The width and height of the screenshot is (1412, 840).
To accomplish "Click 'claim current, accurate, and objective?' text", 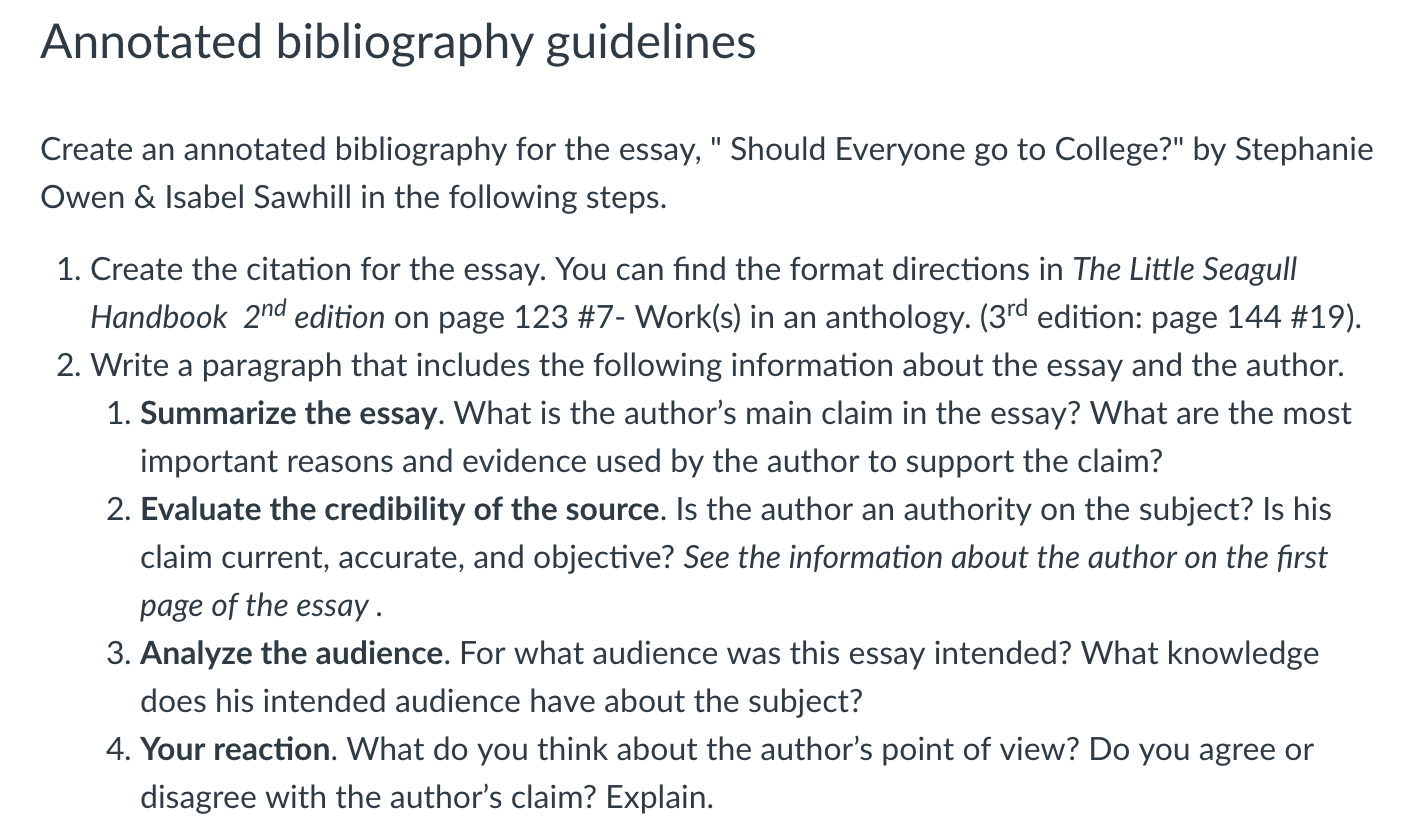I will click(407, 558).
